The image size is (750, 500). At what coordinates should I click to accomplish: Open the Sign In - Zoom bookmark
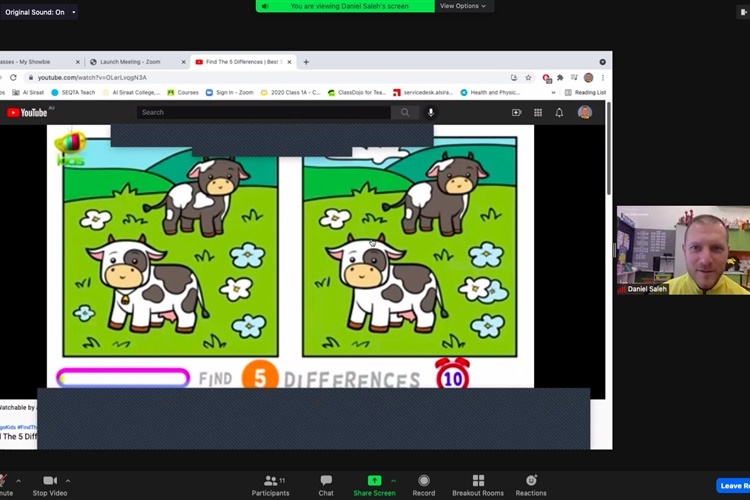coord(230,92)
